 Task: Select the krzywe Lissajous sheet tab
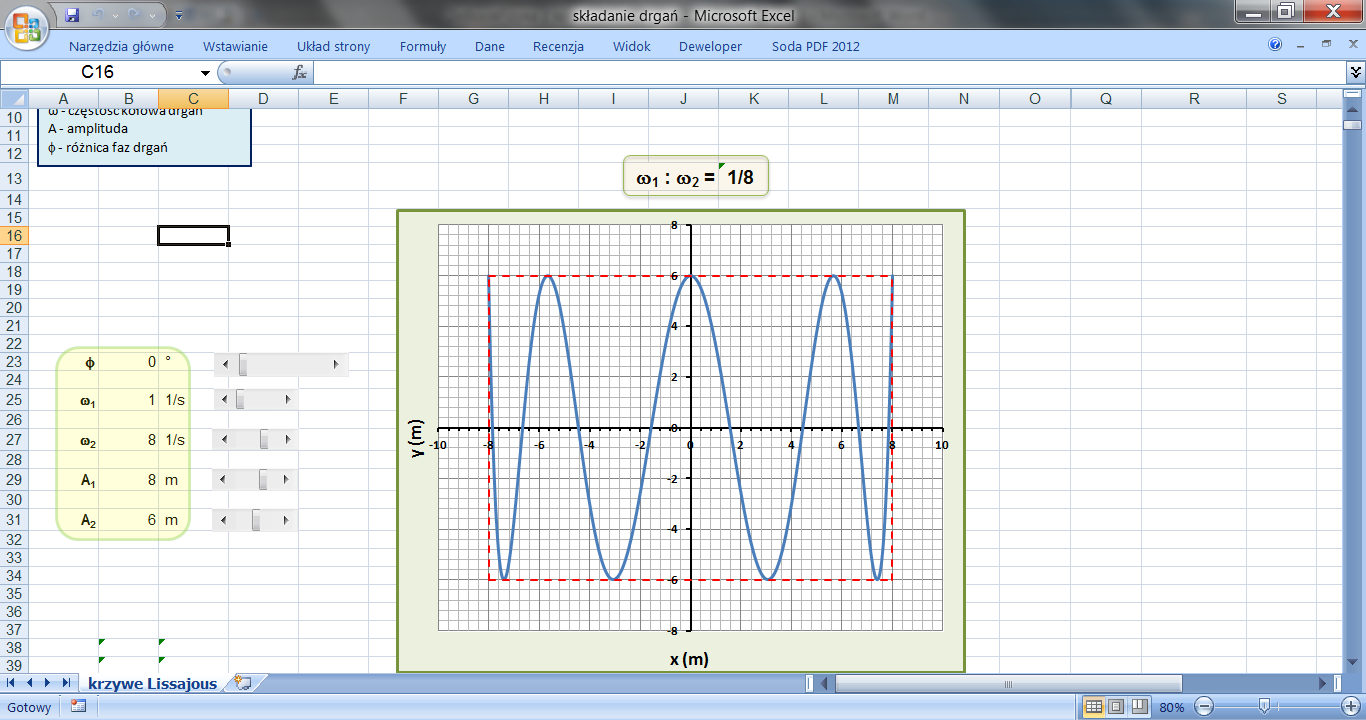152,684
